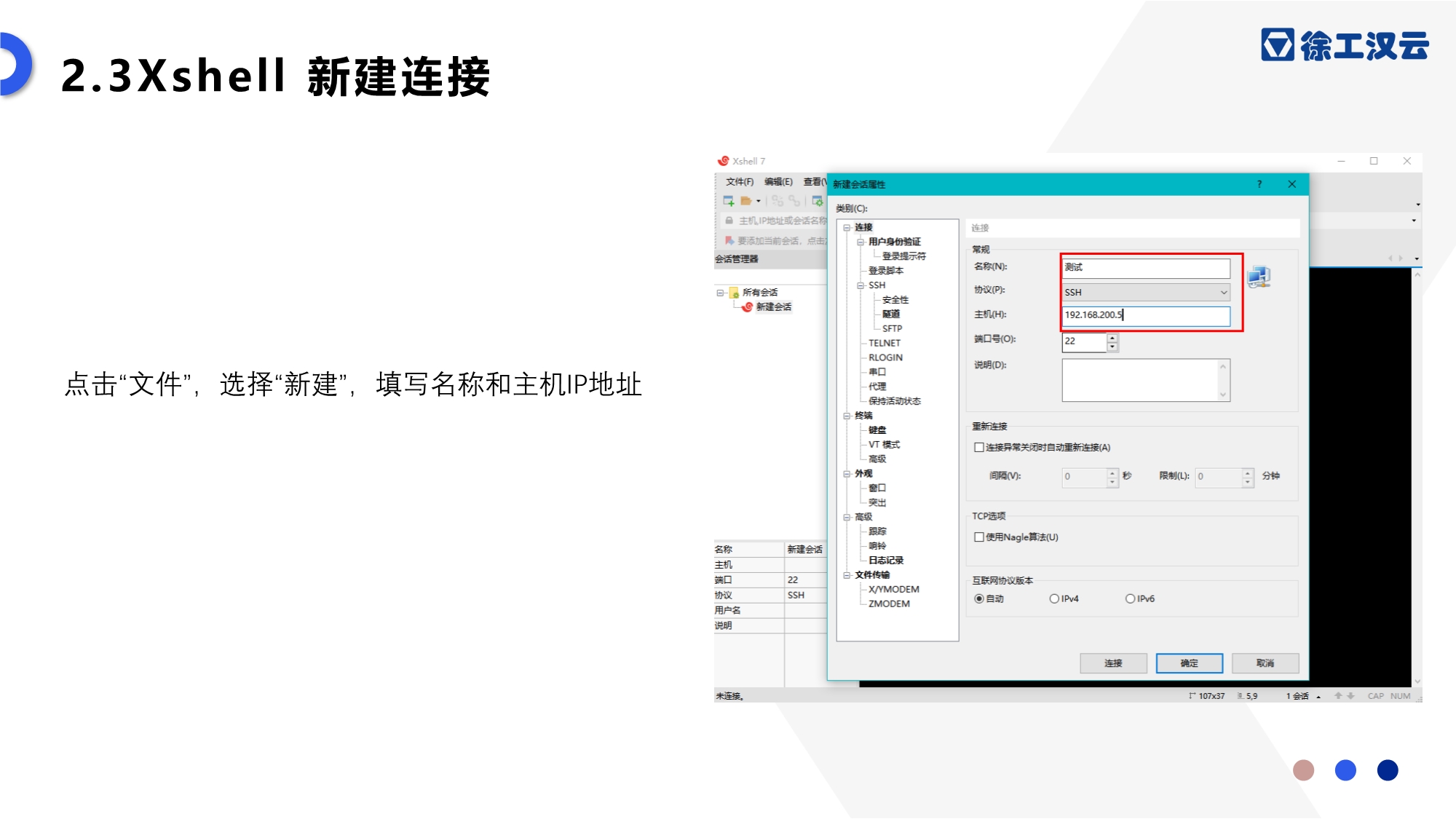Enable the 使用Nagle算法 checkbox
The height and width of the screenshot is (819, 1456).
tap(979, 537)
